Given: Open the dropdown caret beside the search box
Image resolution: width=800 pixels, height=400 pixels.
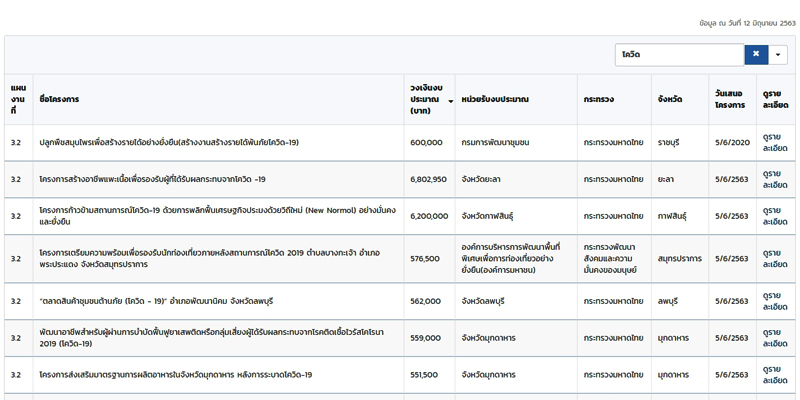Looking at the screenshot, I should coord(779,54).
